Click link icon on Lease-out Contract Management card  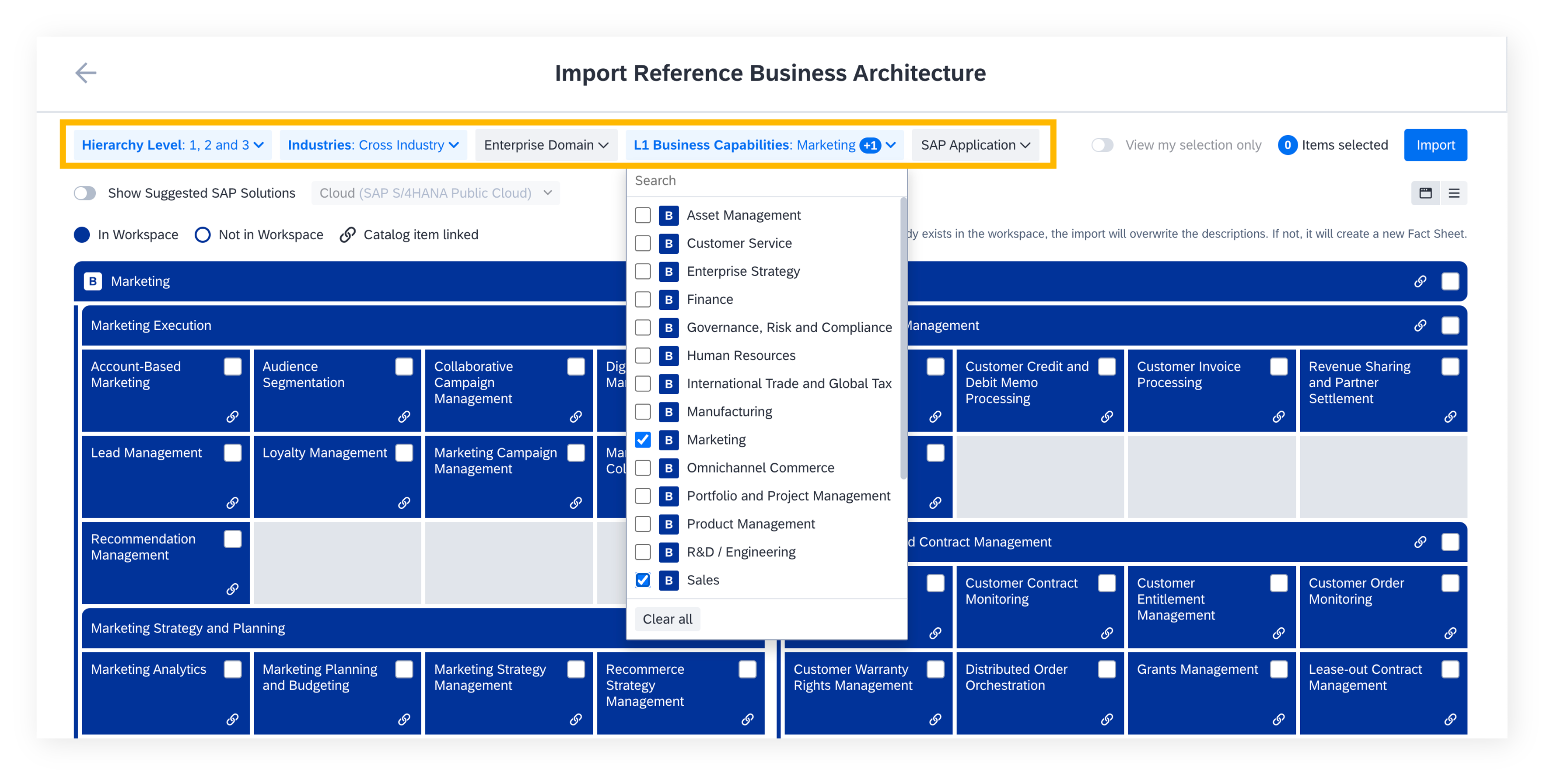pyautogui.click(x=1450, y=720)
